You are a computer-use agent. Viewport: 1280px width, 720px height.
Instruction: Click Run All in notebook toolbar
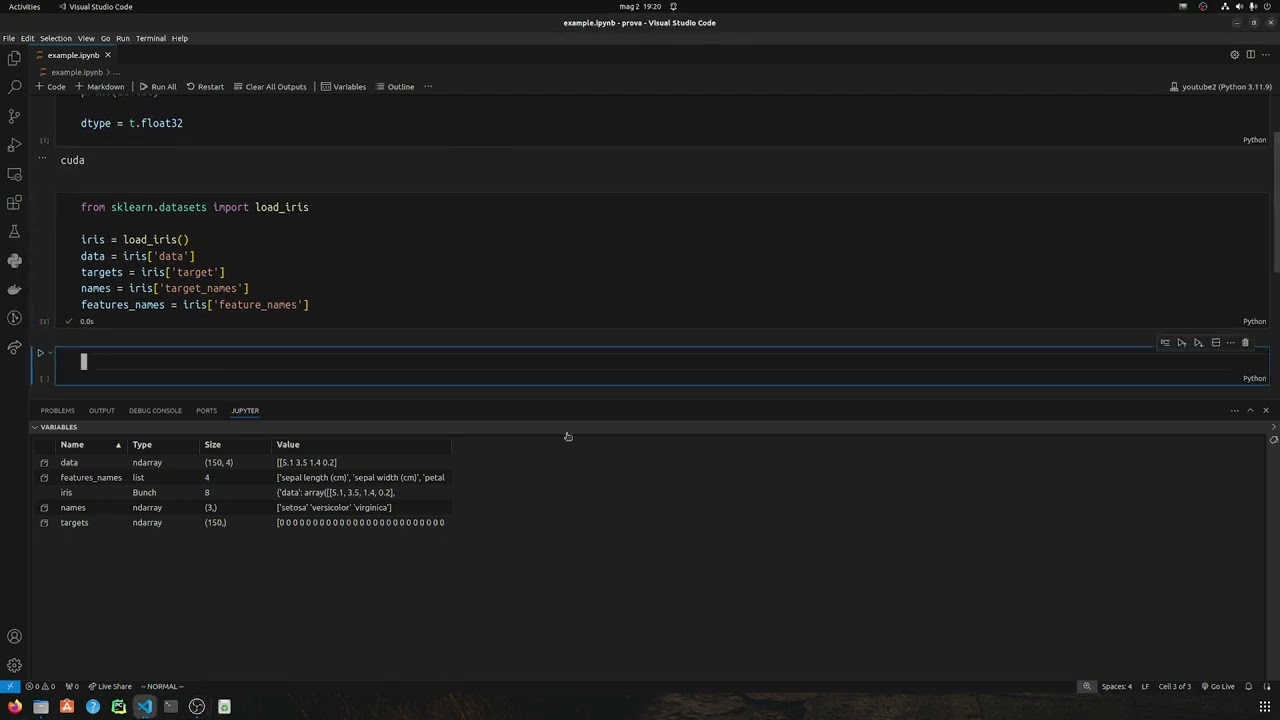(158, 87)
